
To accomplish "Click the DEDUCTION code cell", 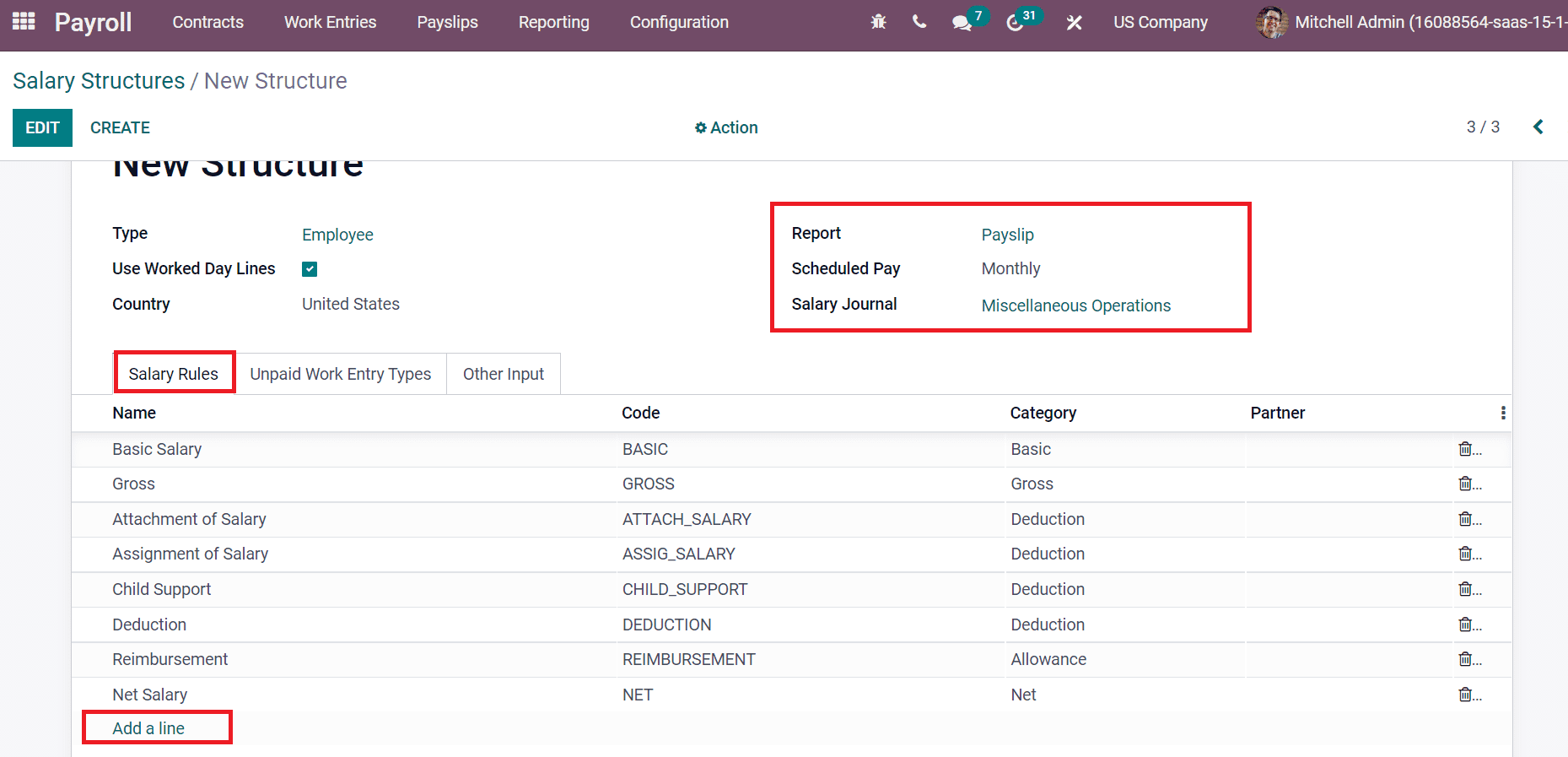I will pos(666,625).
